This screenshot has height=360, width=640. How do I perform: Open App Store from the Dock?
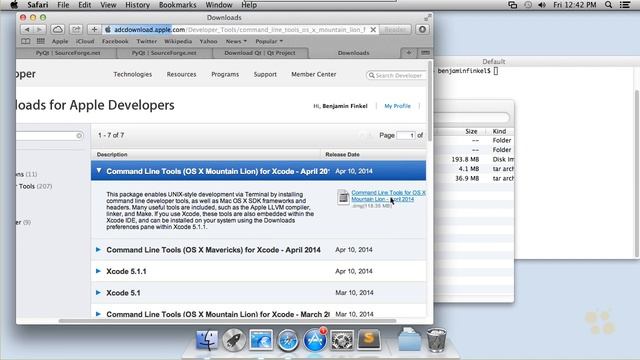coord(315,340)
